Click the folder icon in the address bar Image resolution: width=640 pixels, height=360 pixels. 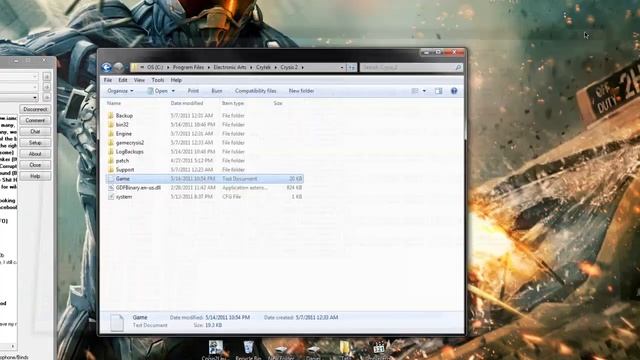click(x=134, y=67)
